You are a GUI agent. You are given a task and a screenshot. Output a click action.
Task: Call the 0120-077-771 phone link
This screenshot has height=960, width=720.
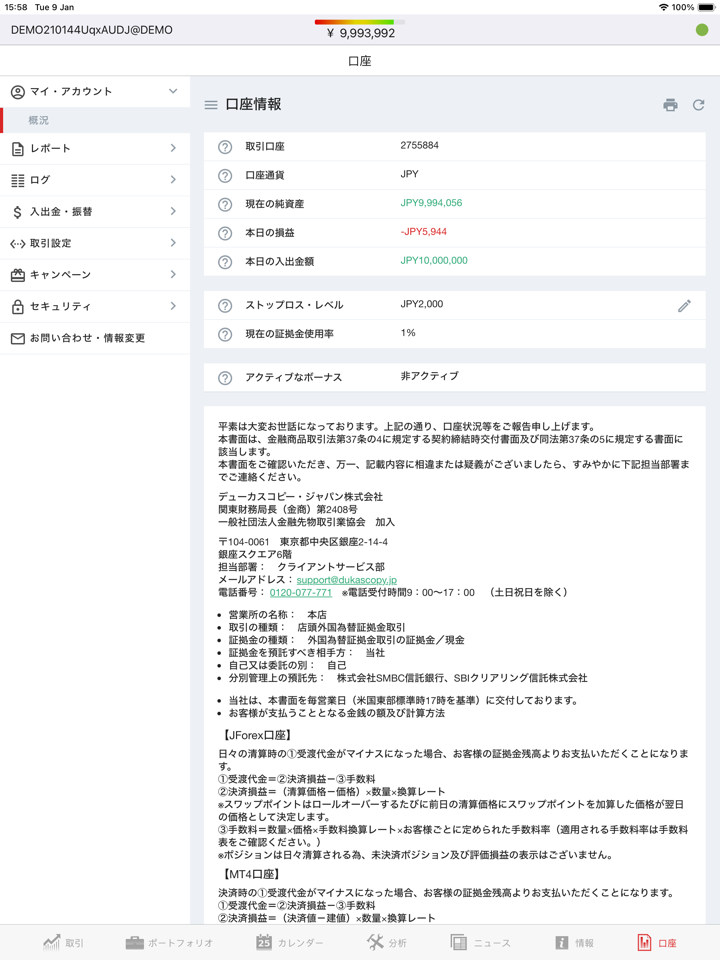301,593
